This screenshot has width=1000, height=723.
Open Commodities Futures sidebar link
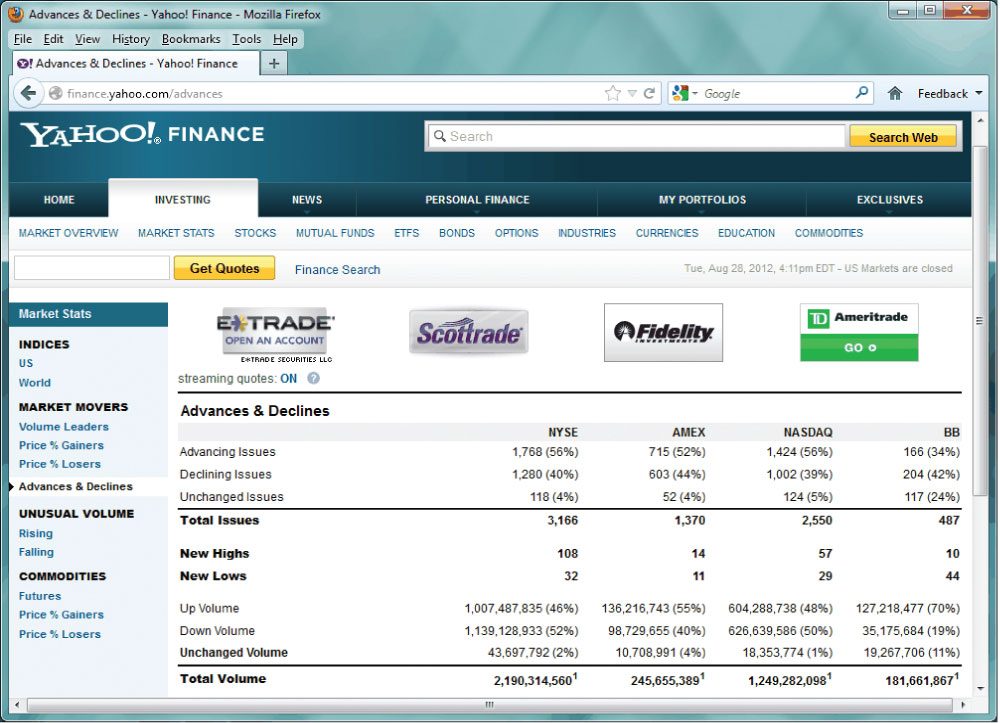click(x=40, y=597)
